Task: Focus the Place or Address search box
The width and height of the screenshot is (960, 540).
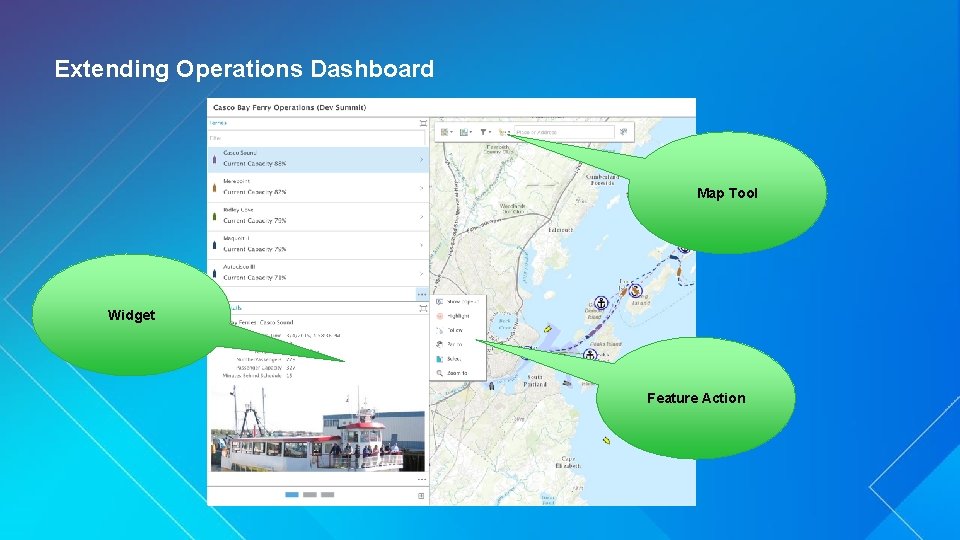Action: pyautogui.click(x=564, y=132)
